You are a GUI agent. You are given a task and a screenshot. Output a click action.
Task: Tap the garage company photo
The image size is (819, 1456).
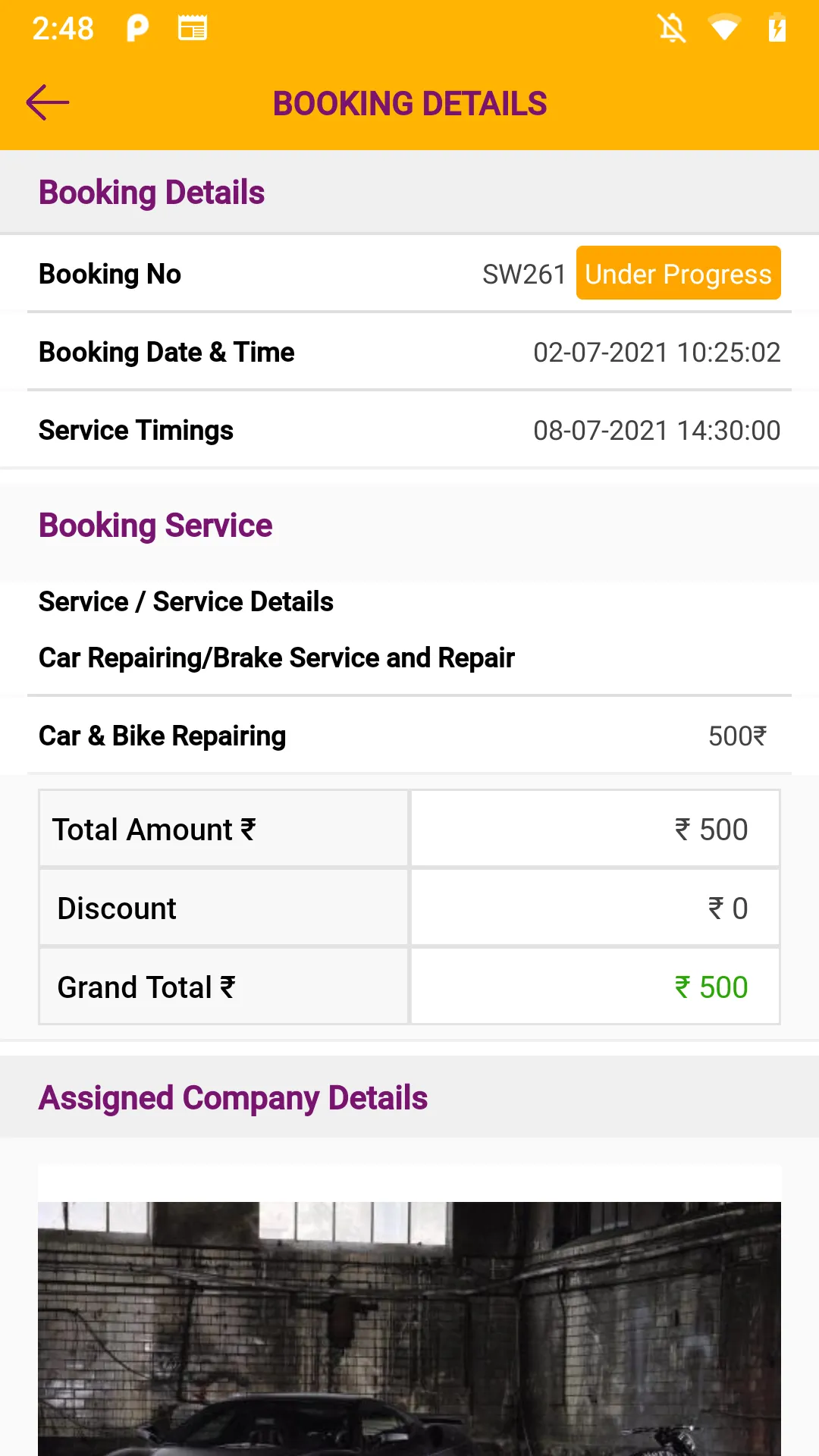(x=409, y=1329)
